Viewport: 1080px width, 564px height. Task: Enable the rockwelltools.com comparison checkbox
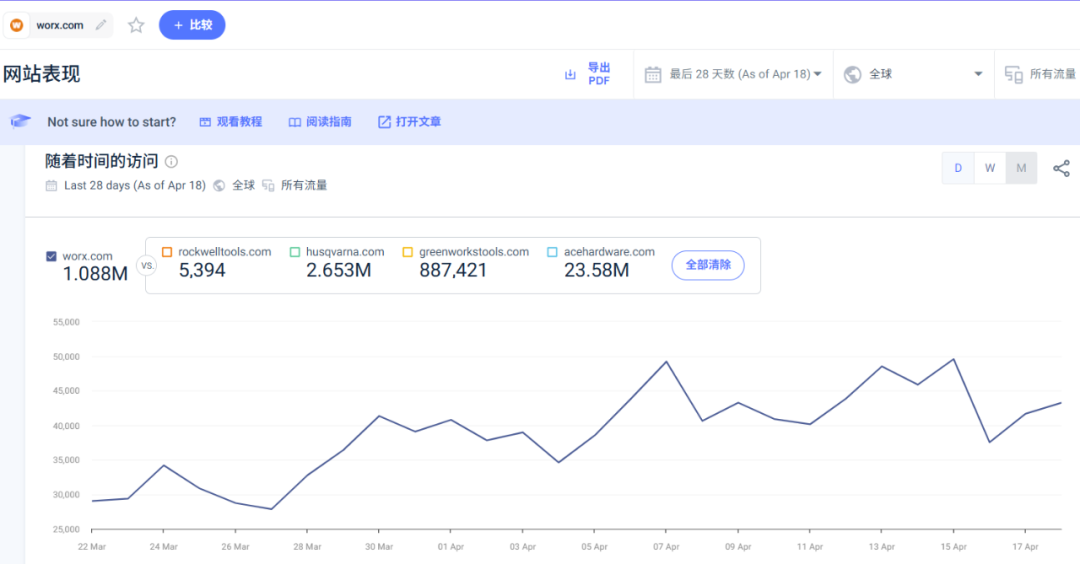(x=167, y=252)
